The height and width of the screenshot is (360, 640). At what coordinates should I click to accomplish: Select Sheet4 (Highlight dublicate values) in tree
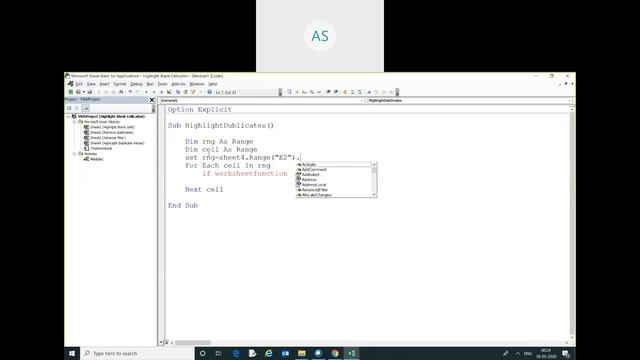(117, 143)
